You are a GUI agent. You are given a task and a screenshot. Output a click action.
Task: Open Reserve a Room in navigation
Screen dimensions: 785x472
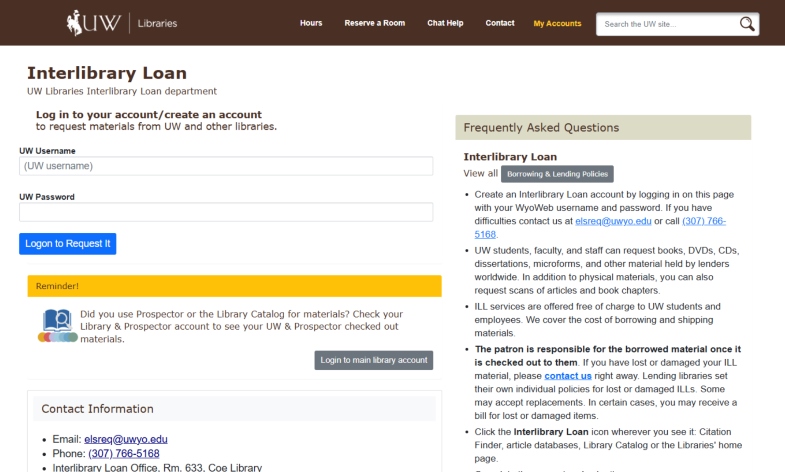click(374, 23)
